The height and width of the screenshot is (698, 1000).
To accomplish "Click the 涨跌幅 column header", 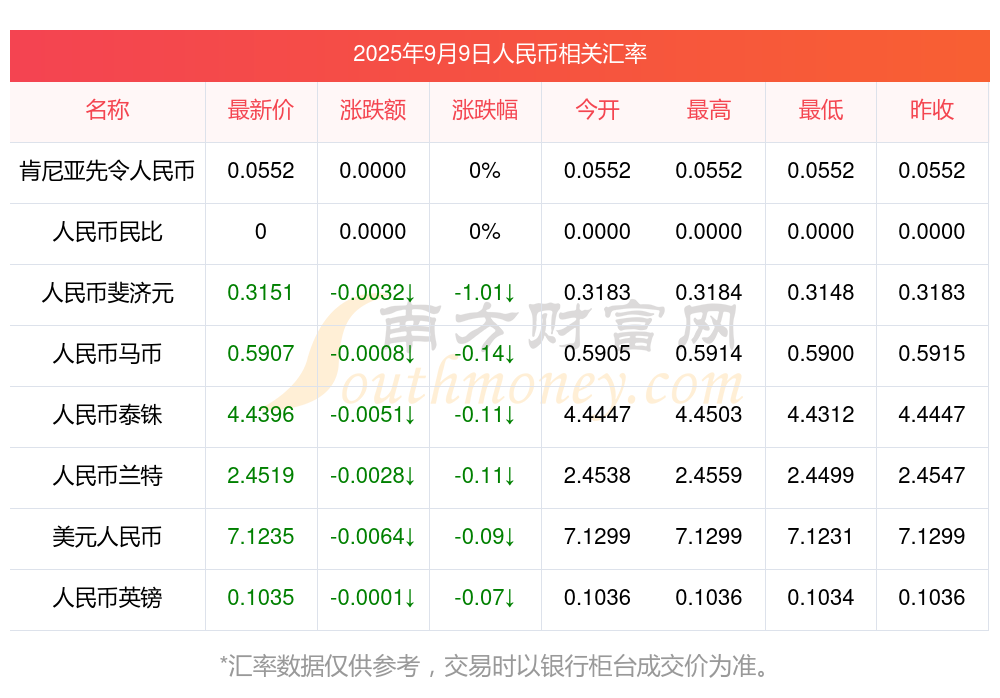I will coord(485,110).
